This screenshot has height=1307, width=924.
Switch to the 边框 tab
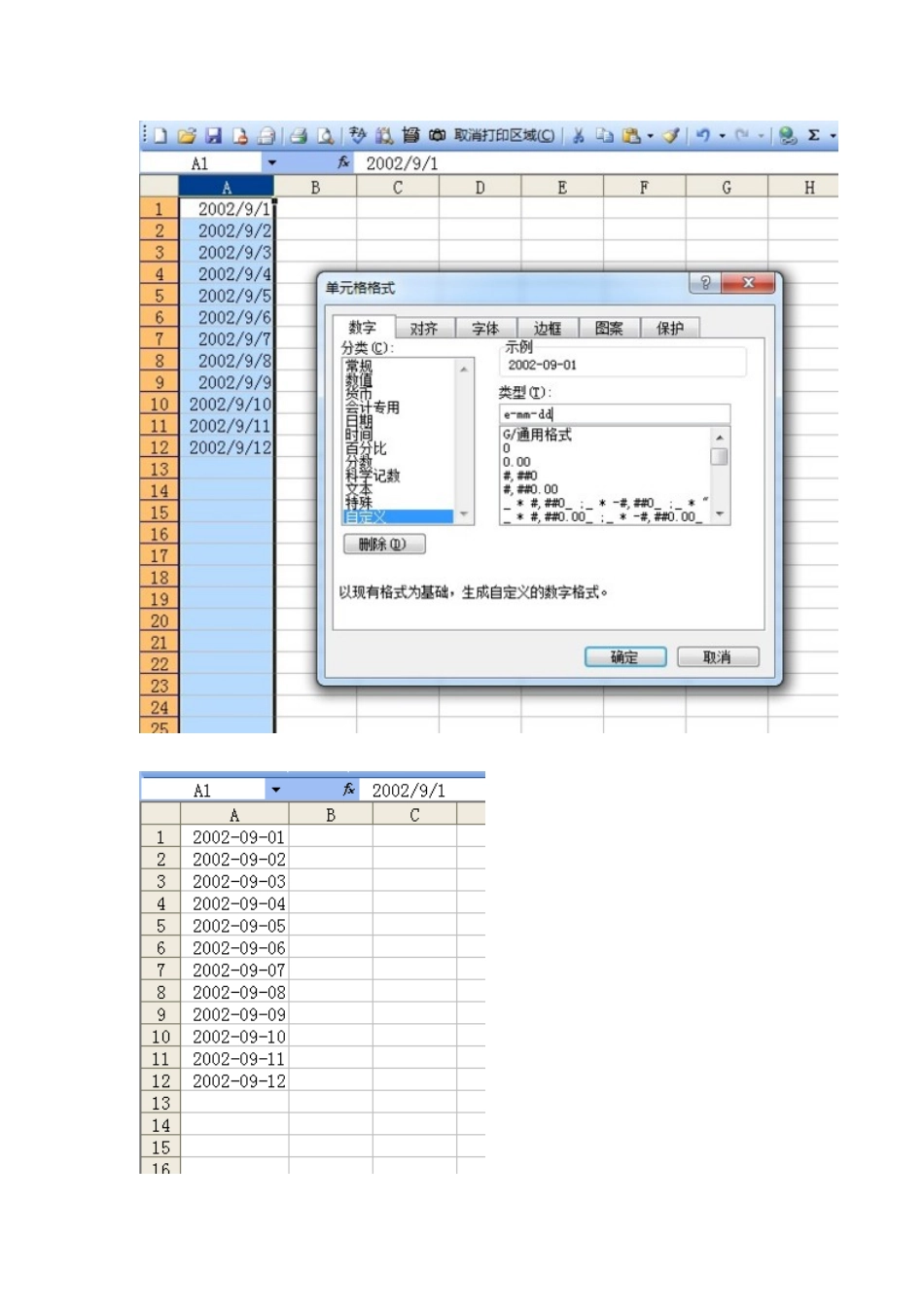point(547,329)
